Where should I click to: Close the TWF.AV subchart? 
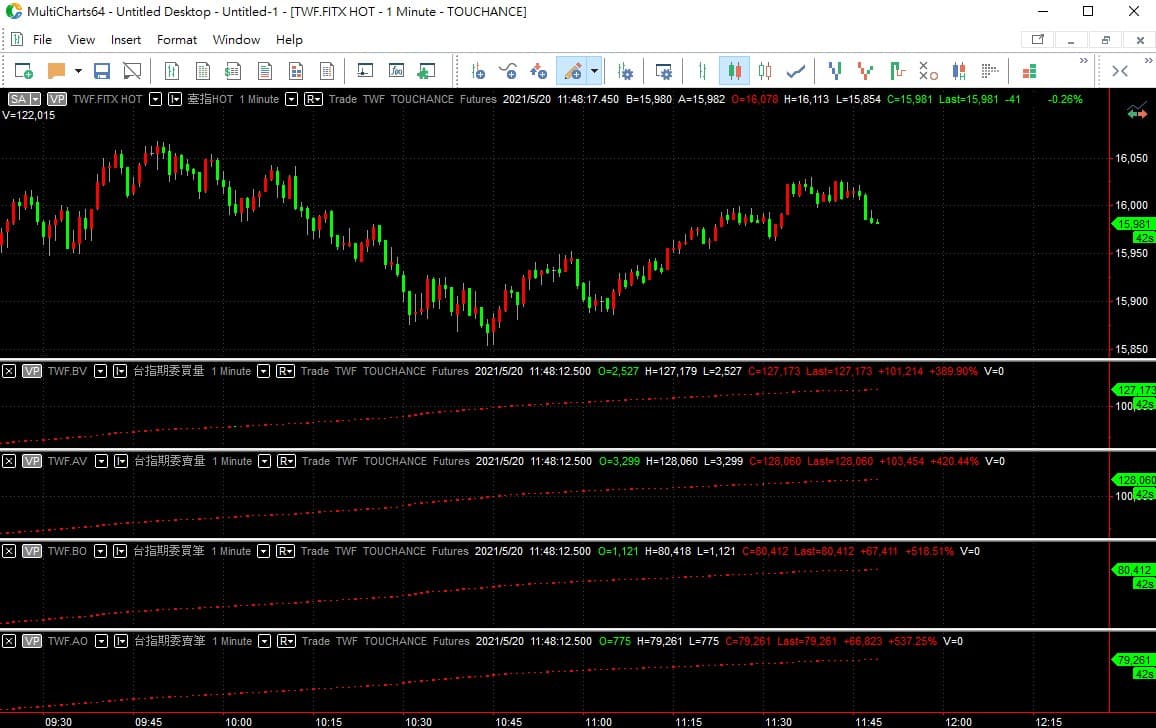click(x=9, y=461)
